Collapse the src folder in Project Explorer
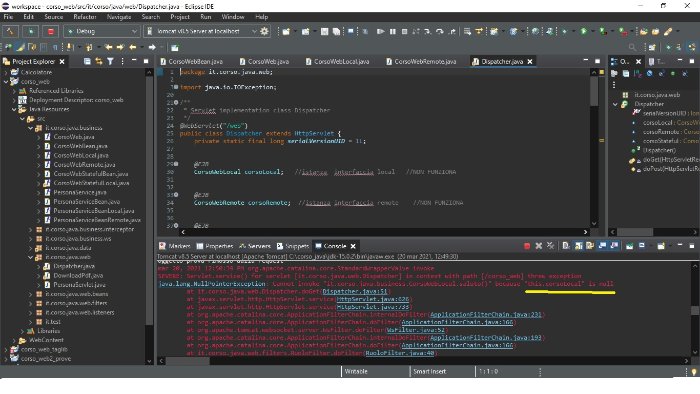 22,119
